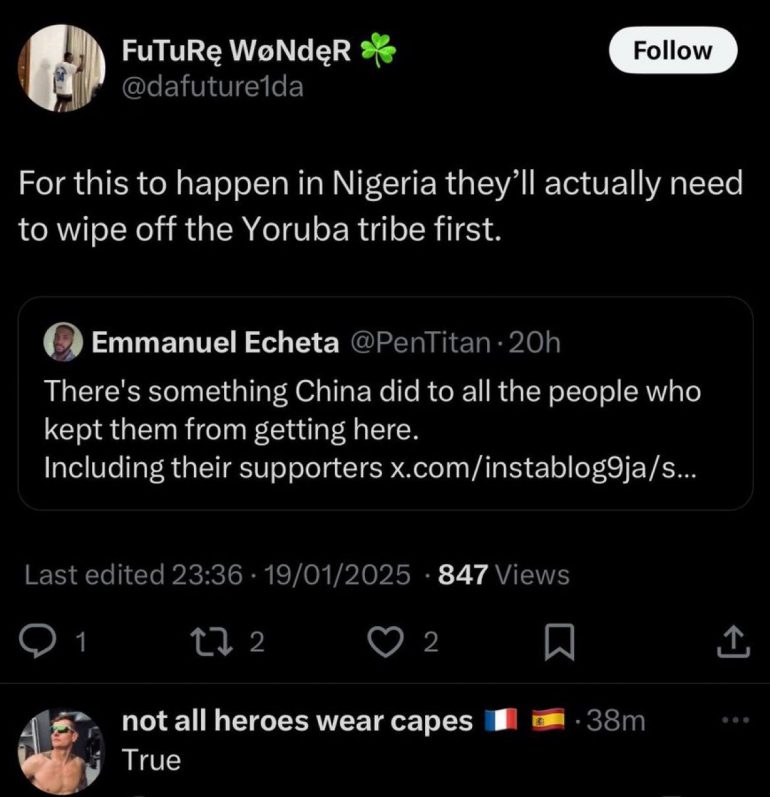Open the @dafuture1da handle
This screenshot has height=797, width=770.
(x=212, y=86)
